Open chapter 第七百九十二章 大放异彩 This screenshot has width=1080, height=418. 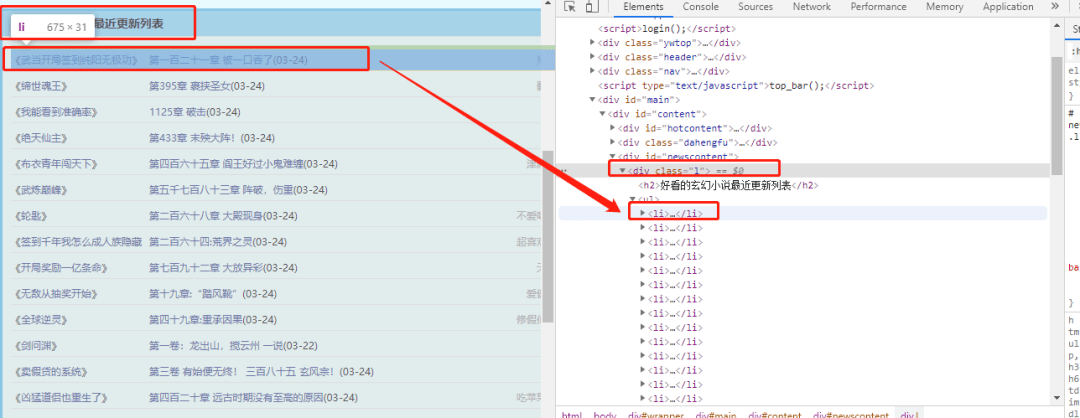coord(205,267)
